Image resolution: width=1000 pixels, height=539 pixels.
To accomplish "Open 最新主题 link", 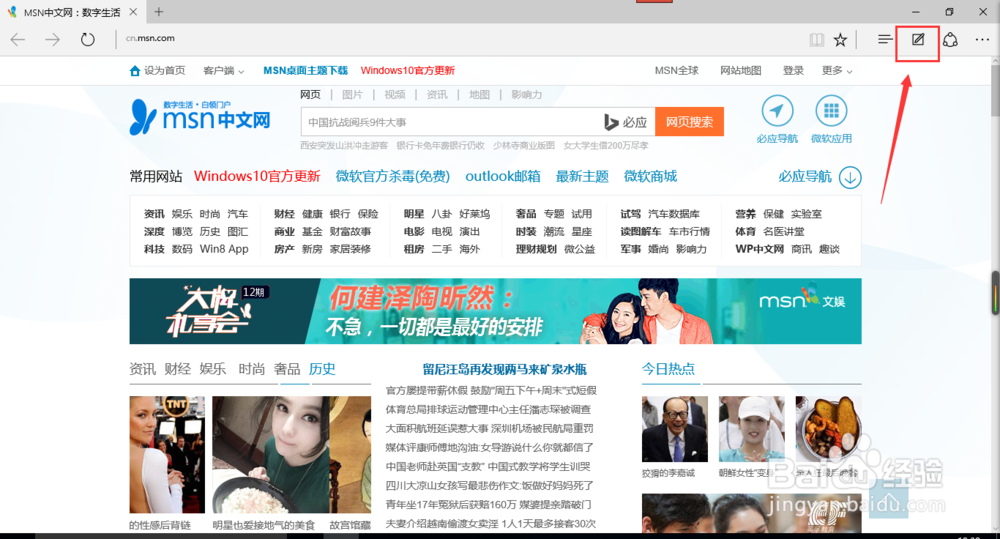I will [582, 177].
